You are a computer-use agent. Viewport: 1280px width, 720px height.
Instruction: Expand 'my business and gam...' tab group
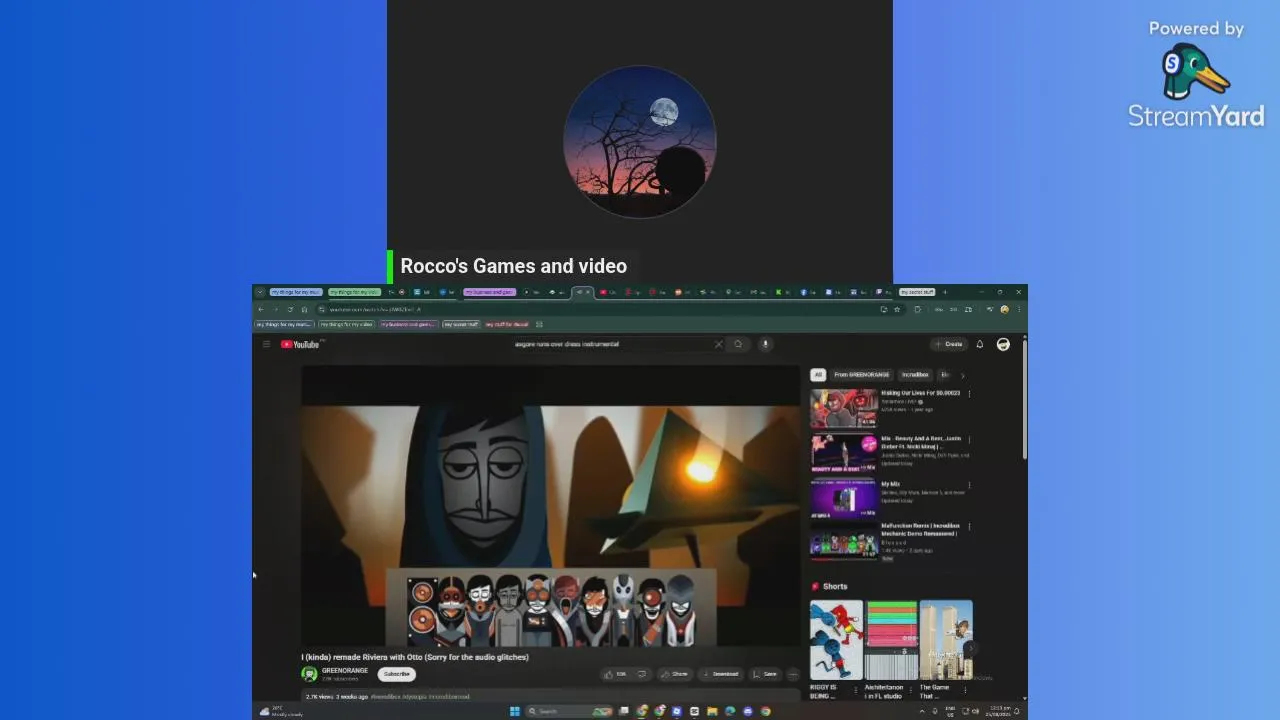(489, 292)
